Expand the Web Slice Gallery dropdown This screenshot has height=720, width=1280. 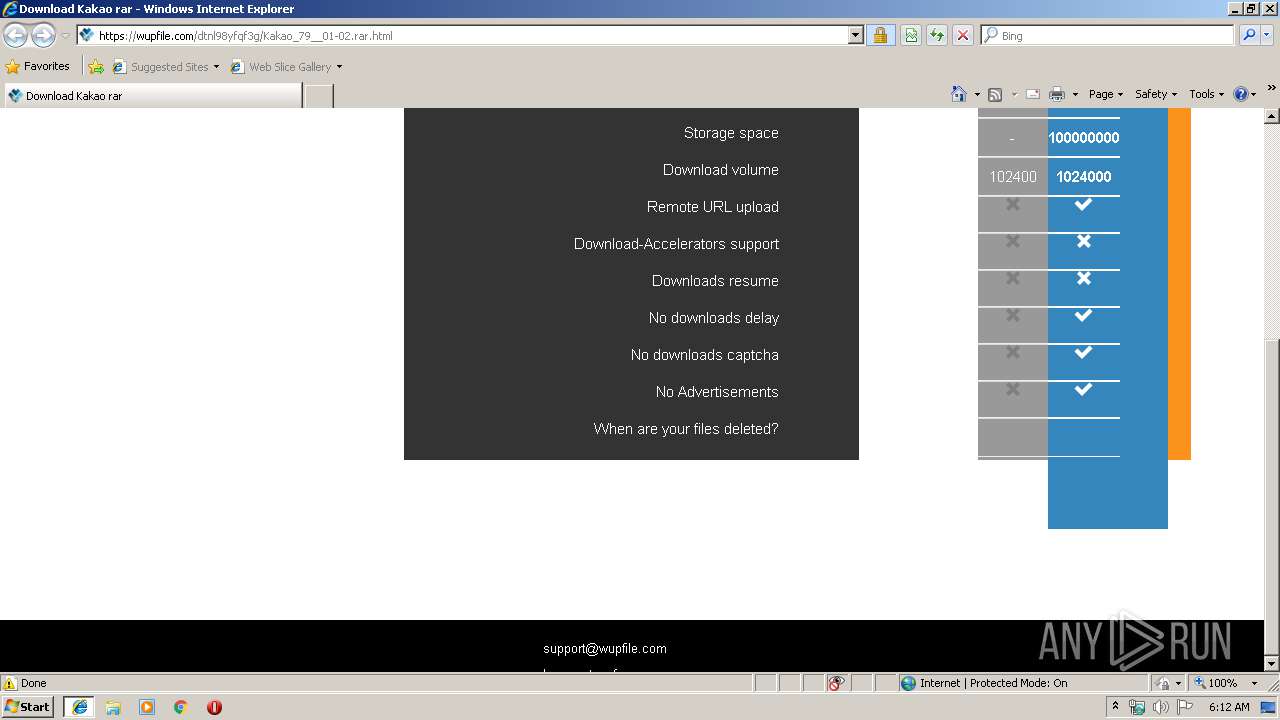tap(339, 67)
